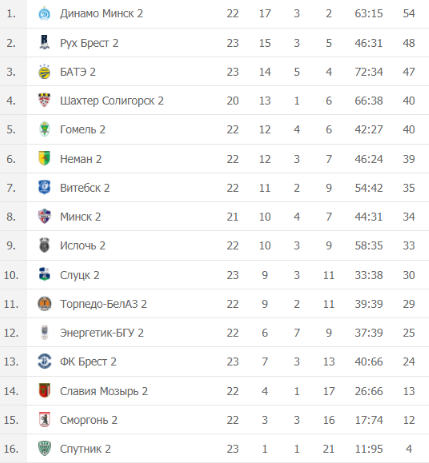This screenshot has height=463, width=429.
Task: Click the Витебск 2 blue crest
Action: pyautogui.click(x=44, y=187)
